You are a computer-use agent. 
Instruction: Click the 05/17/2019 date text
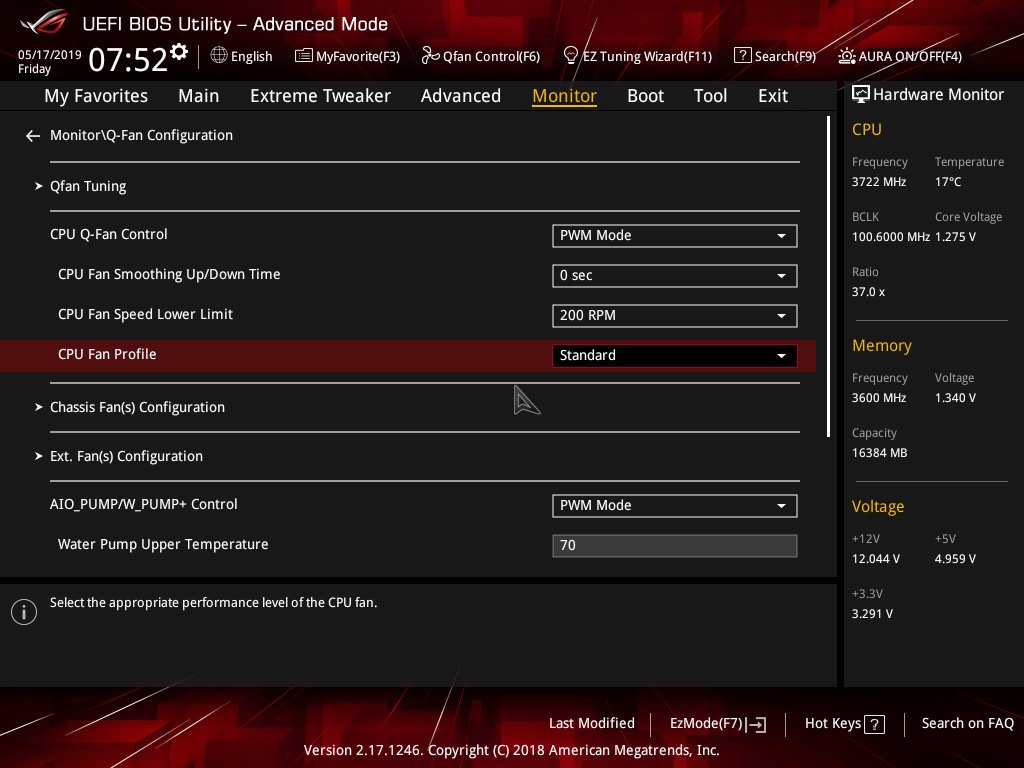(49, 54)
